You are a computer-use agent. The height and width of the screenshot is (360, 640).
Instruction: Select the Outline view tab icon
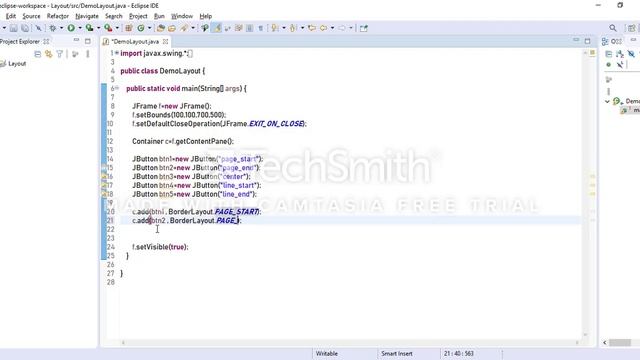pyautogui.click(x=605, y=42)
